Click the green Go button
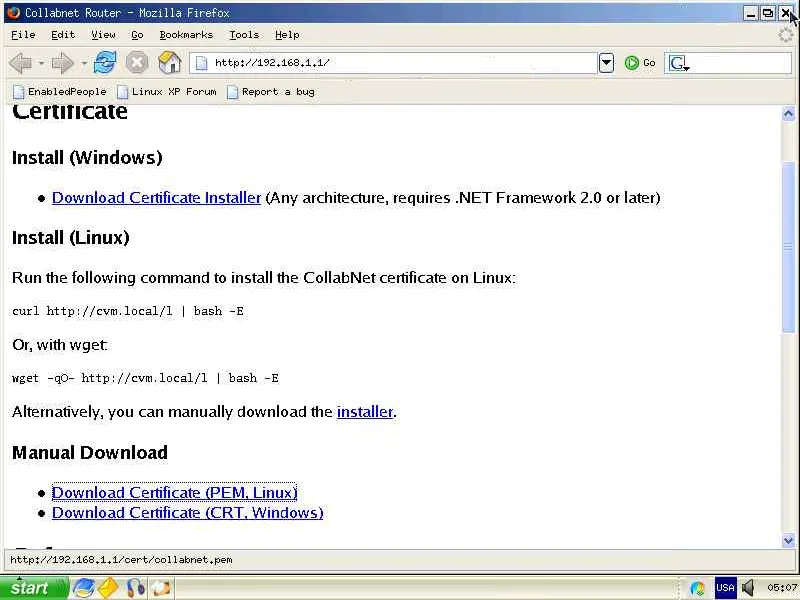 pos(640,63)
